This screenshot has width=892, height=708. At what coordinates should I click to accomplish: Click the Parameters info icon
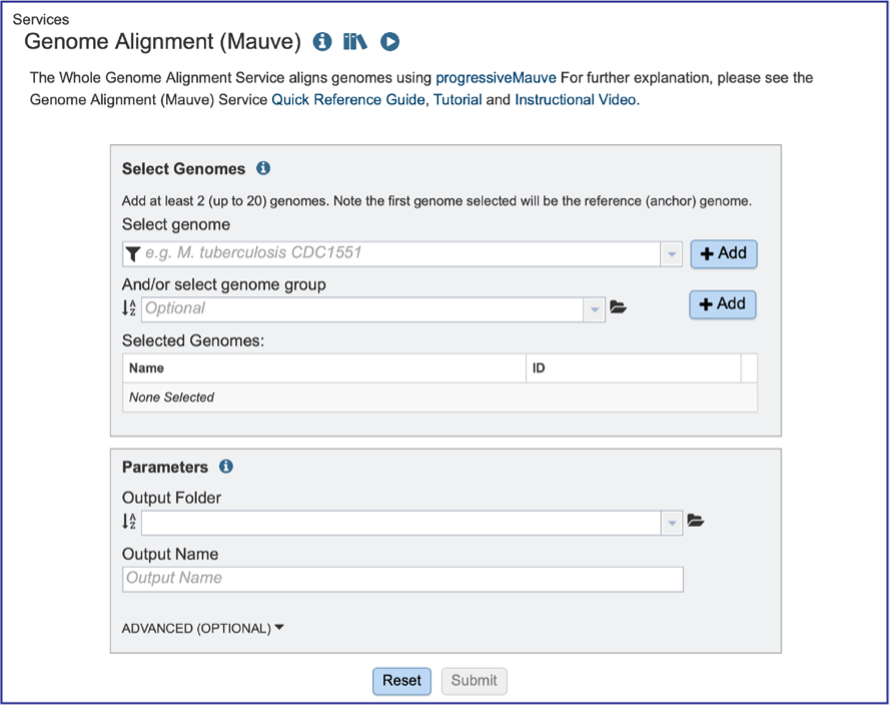[x=226, y=466]
